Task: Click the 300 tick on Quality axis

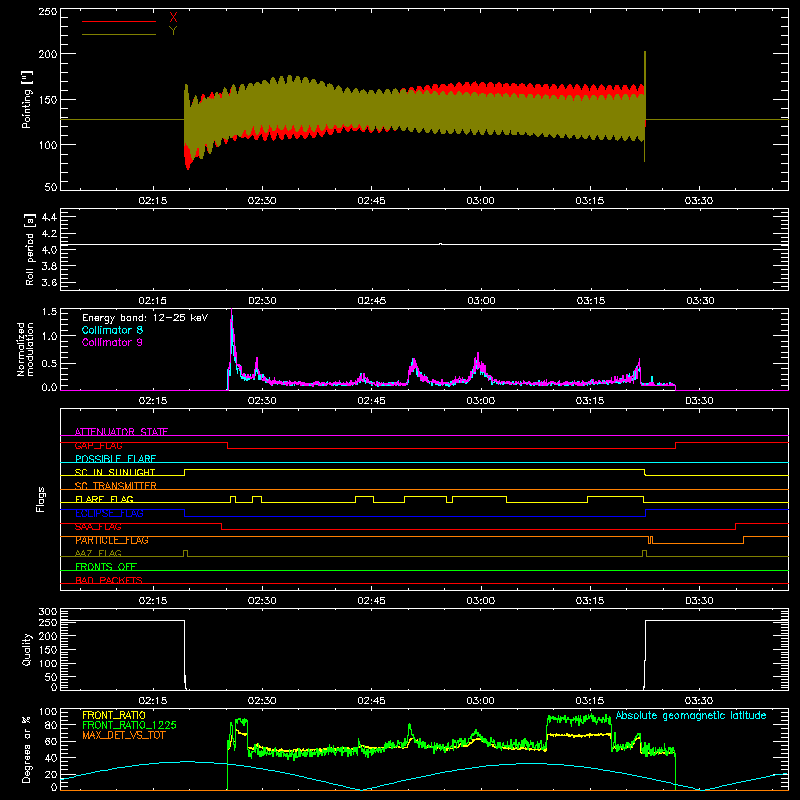Action: coord(47,612)
